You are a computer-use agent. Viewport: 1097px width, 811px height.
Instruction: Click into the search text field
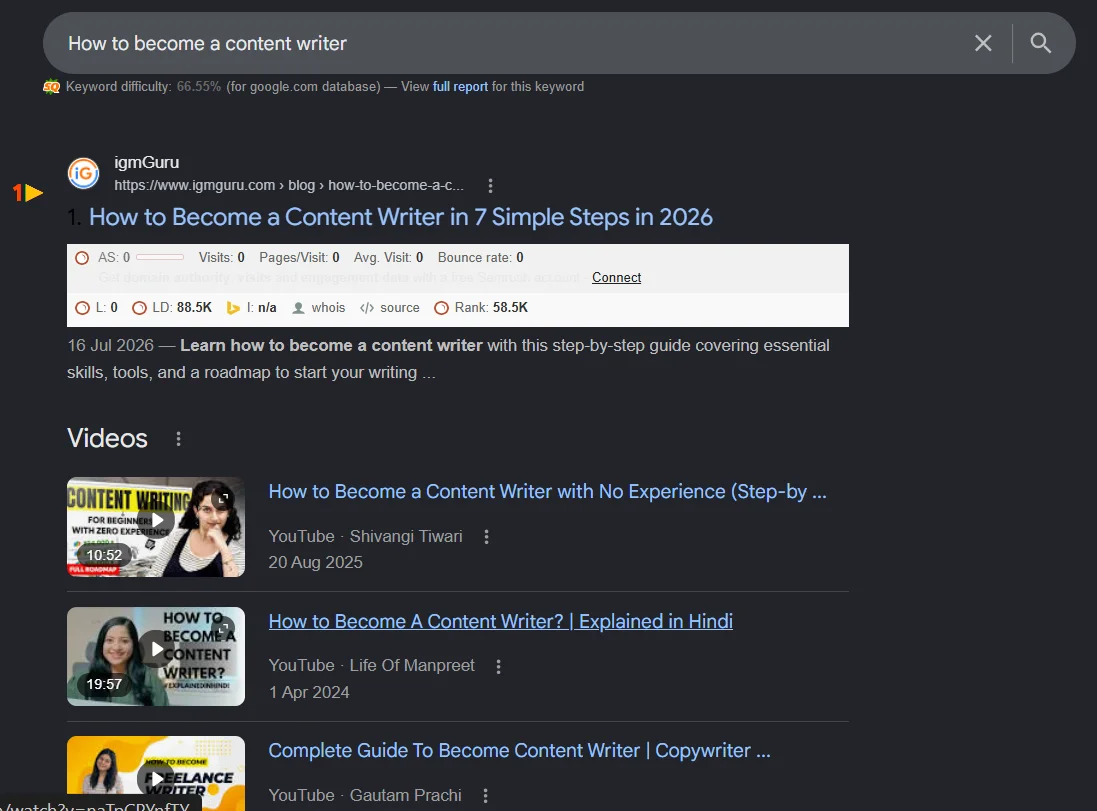(511, 43)
